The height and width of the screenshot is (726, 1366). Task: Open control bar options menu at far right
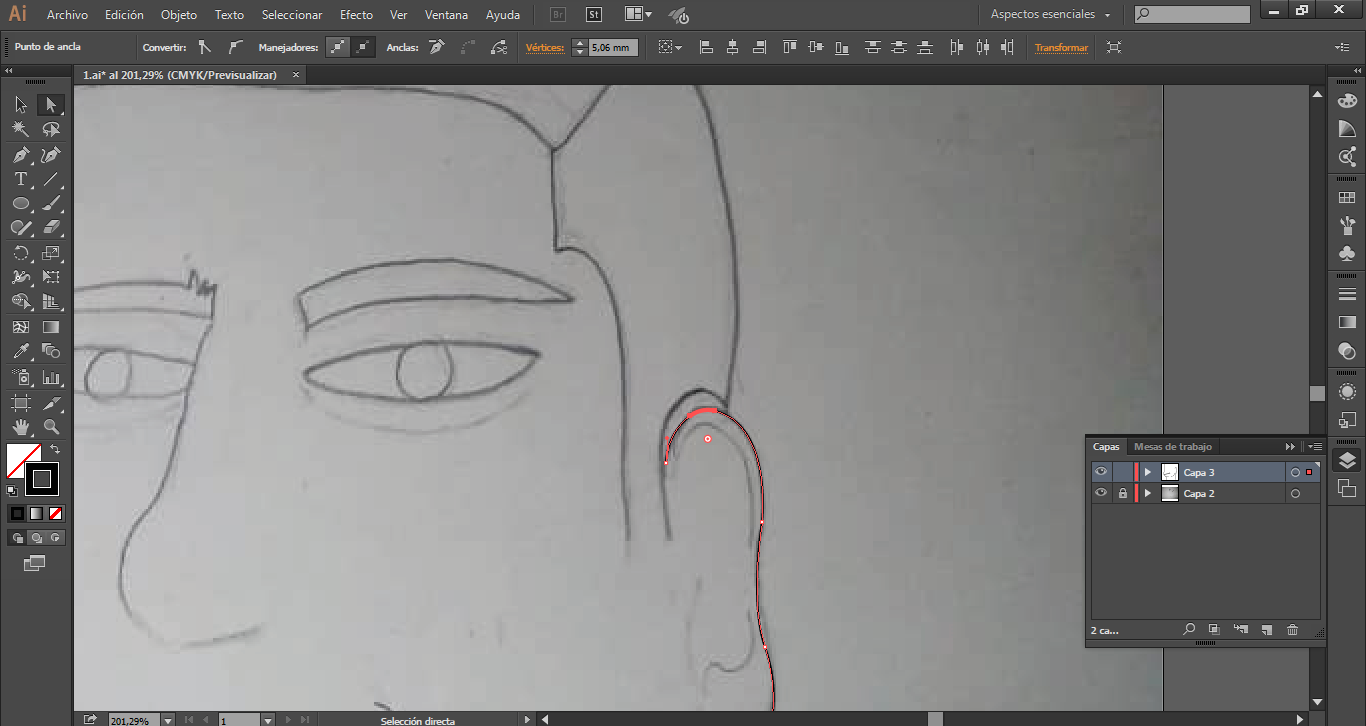click(x=1342, y=47)
